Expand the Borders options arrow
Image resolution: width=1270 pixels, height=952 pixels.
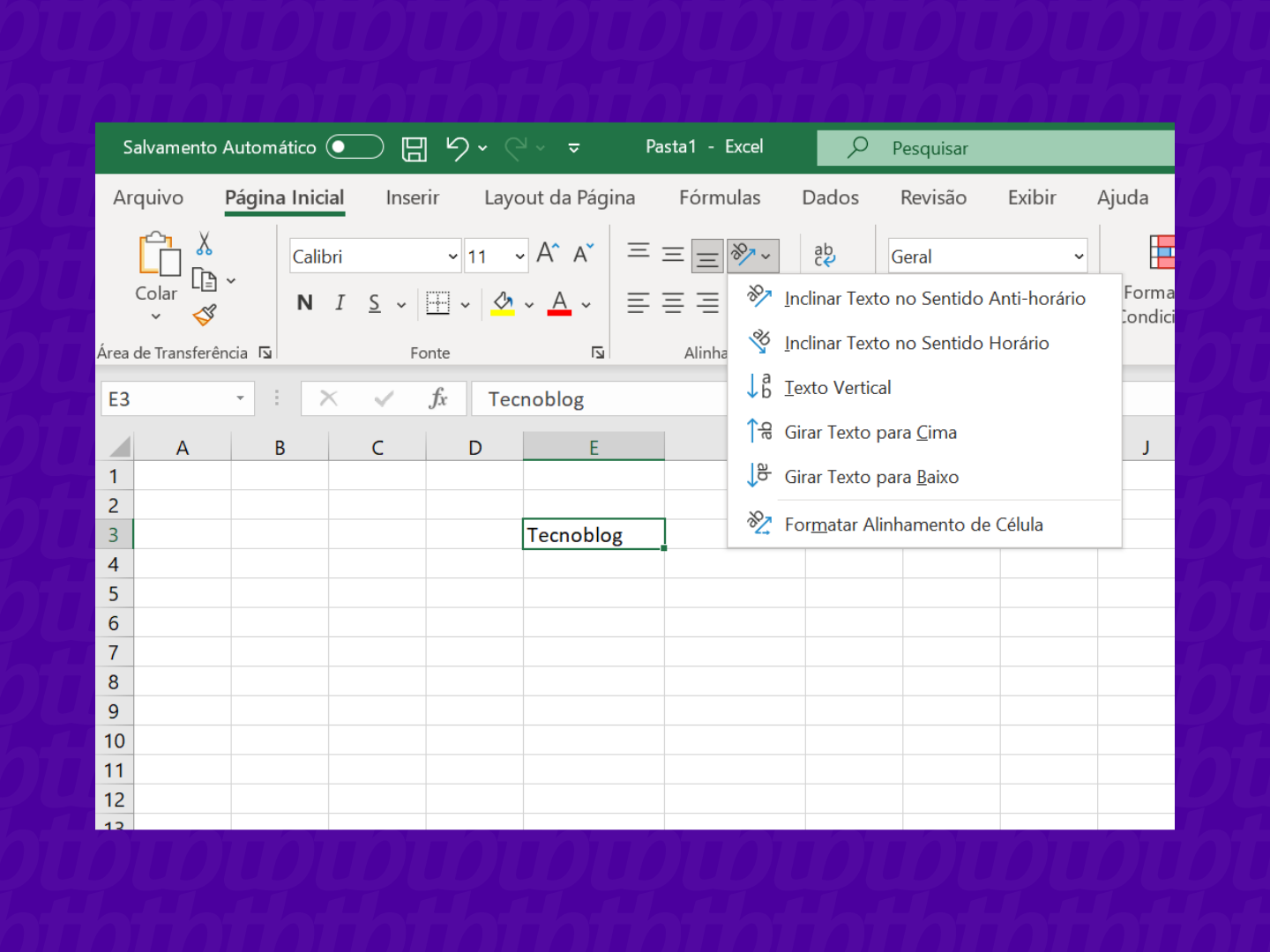pyautogui.click(x=465, y=305)
